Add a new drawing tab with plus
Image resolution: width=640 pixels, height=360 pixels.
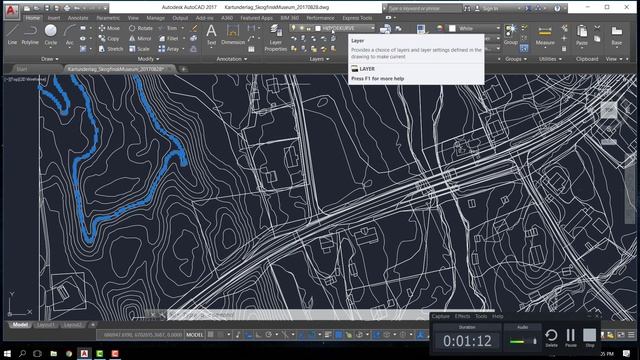coord(184,69)
